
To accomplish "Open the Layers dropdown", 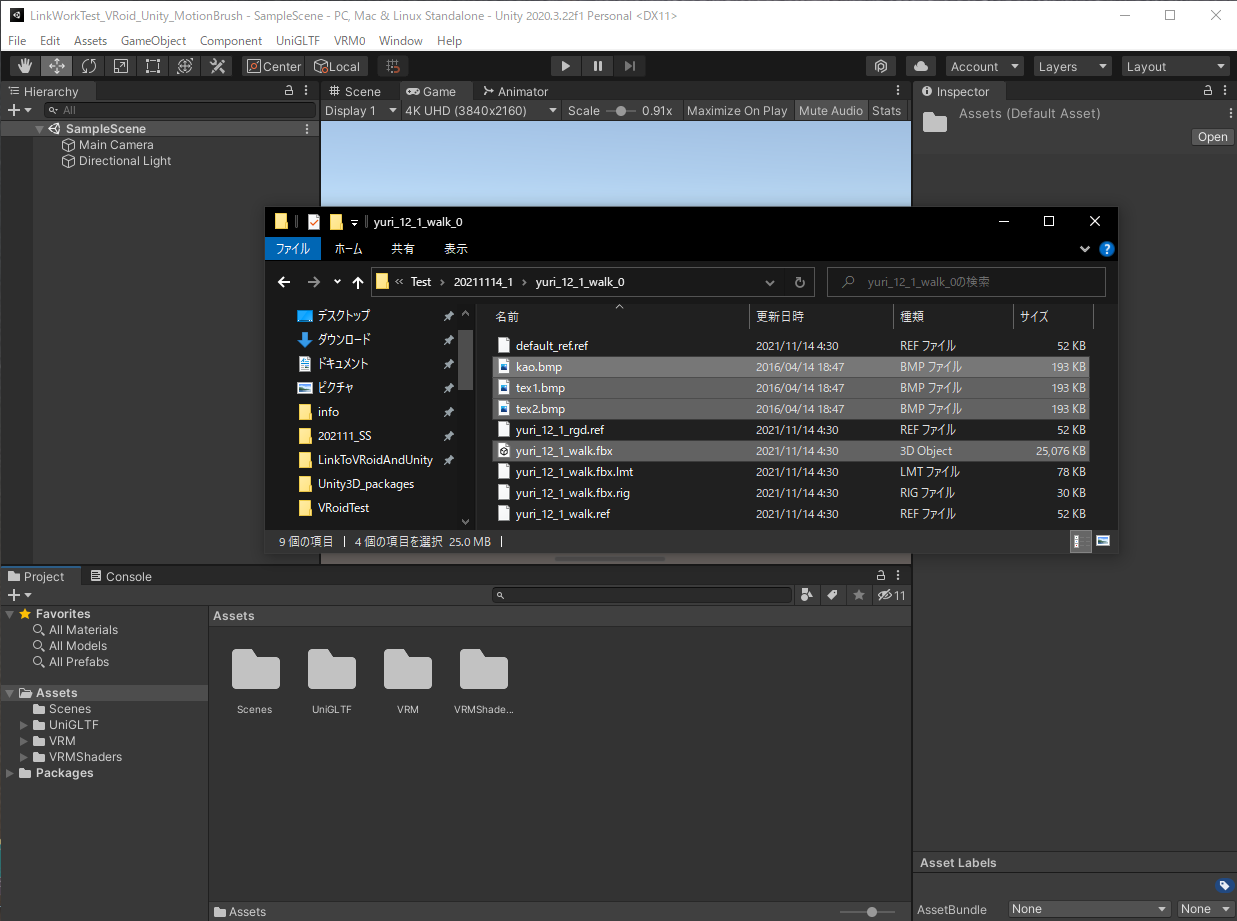I will pyautogui.click(x=1072, y=66).
